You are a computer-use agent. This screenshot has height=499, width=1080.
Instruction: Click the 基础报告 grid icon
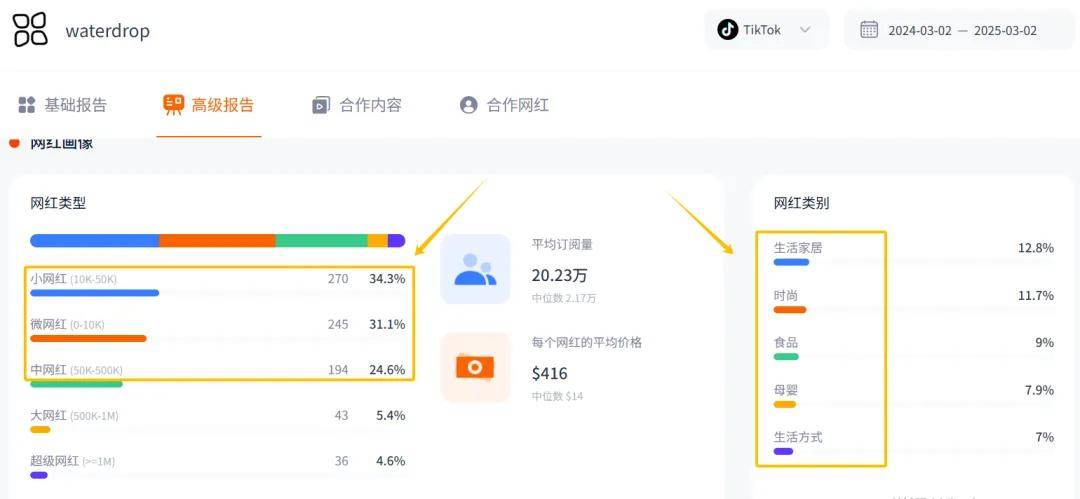pyautogui.click(x=27, y=105)
